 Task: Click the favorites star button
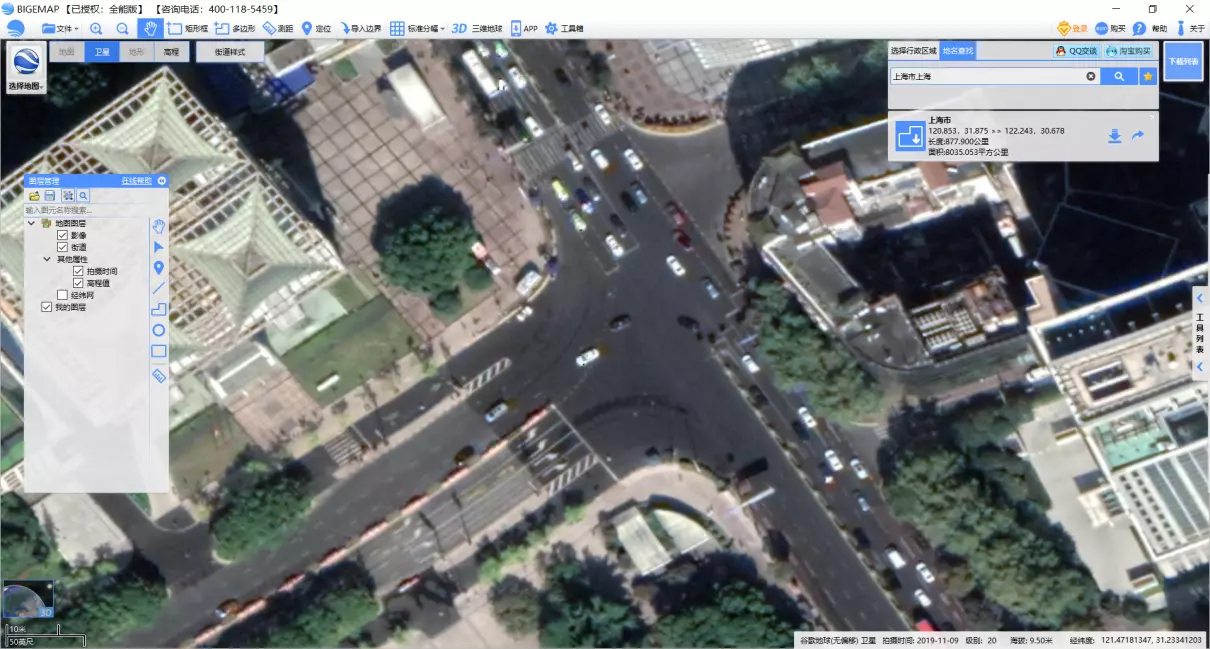(1148, 76)
